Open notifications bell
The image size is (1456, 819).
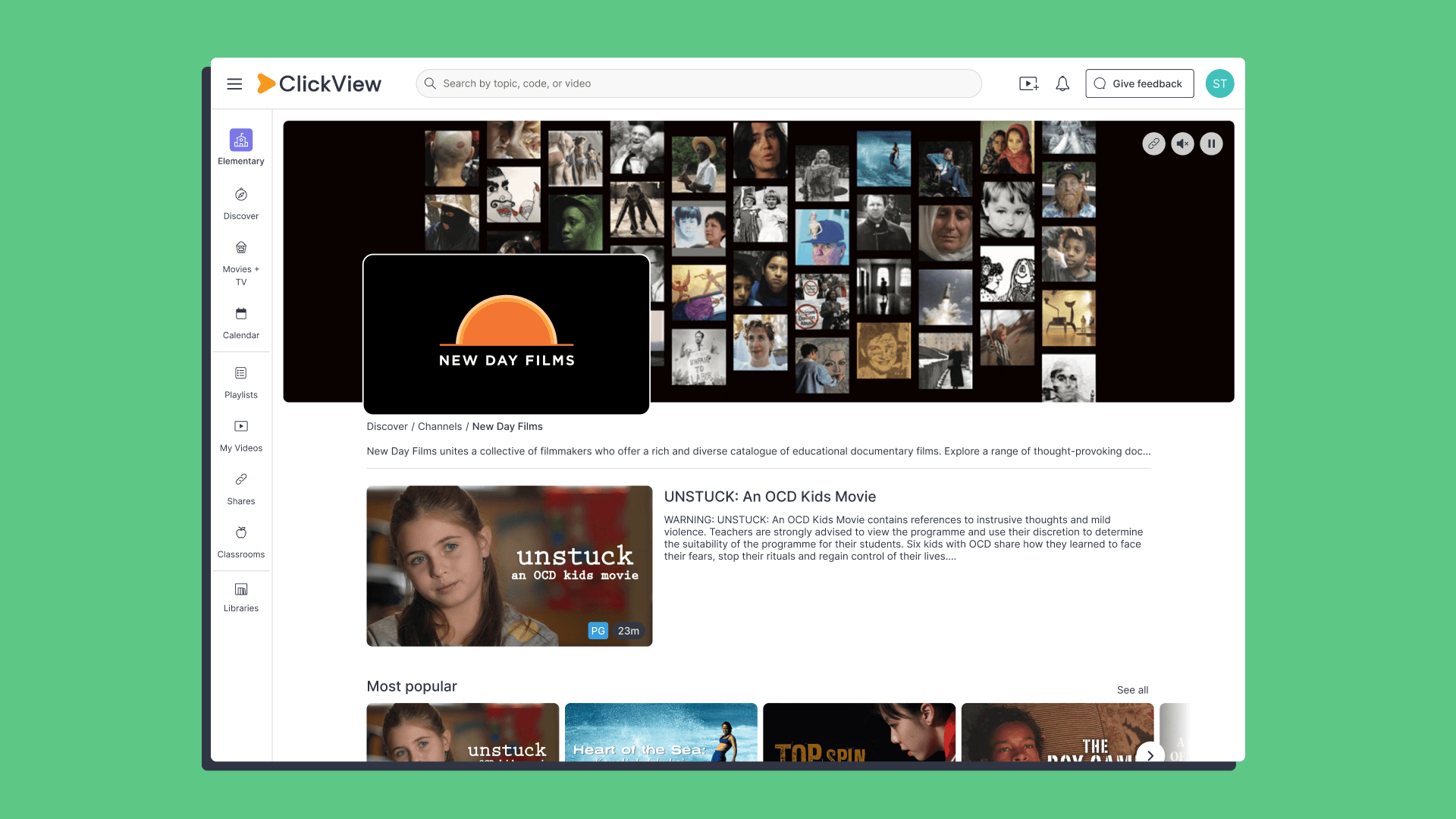pos(1062,83)
